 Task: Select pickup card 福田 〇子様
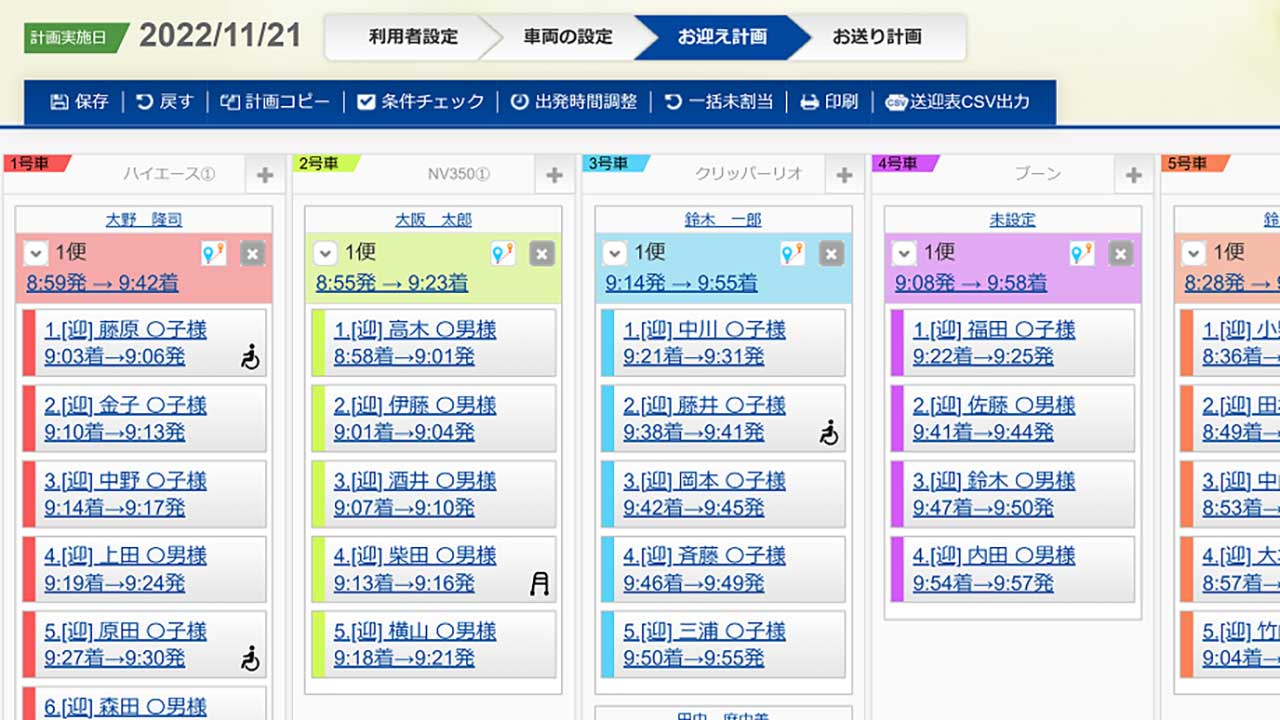click(1013, 343)
